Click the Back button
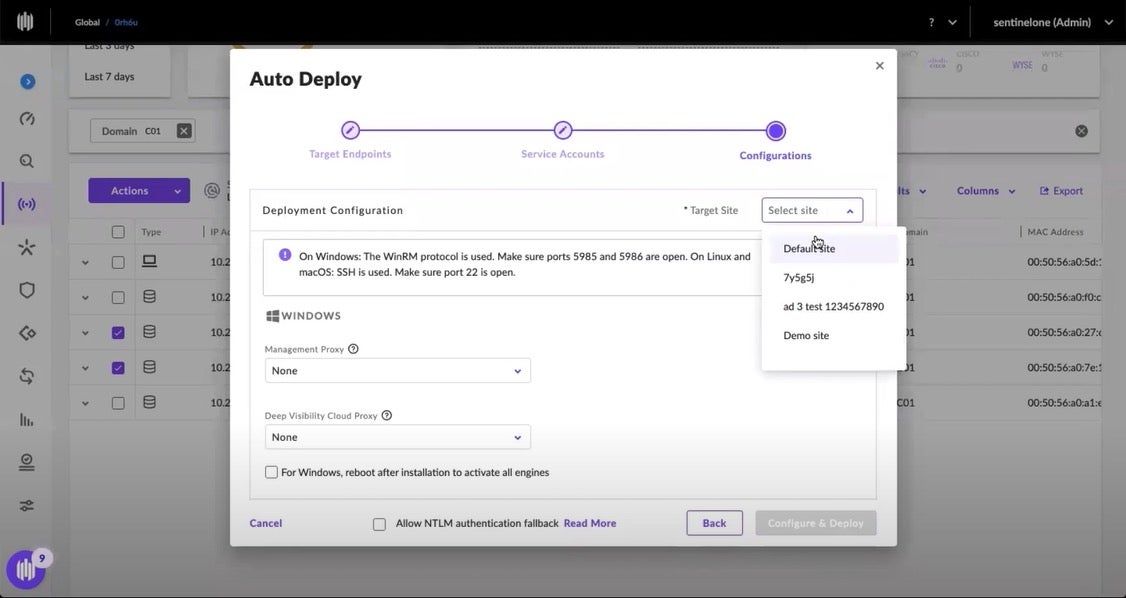Viewport: 1126px width, 598px height. pos(714,523)
